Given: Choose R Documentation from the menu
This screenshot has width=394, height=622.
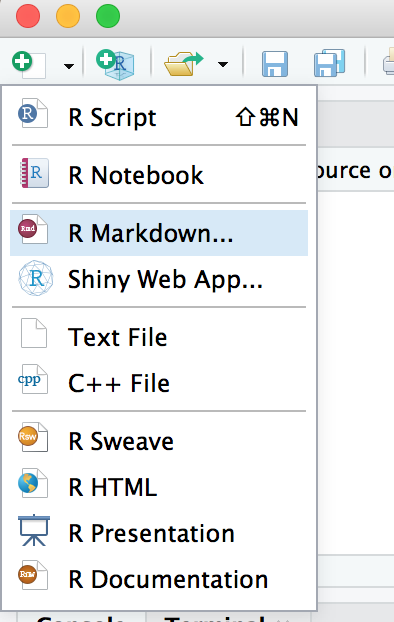Looking at the screenshot, I should click(159, 579).
